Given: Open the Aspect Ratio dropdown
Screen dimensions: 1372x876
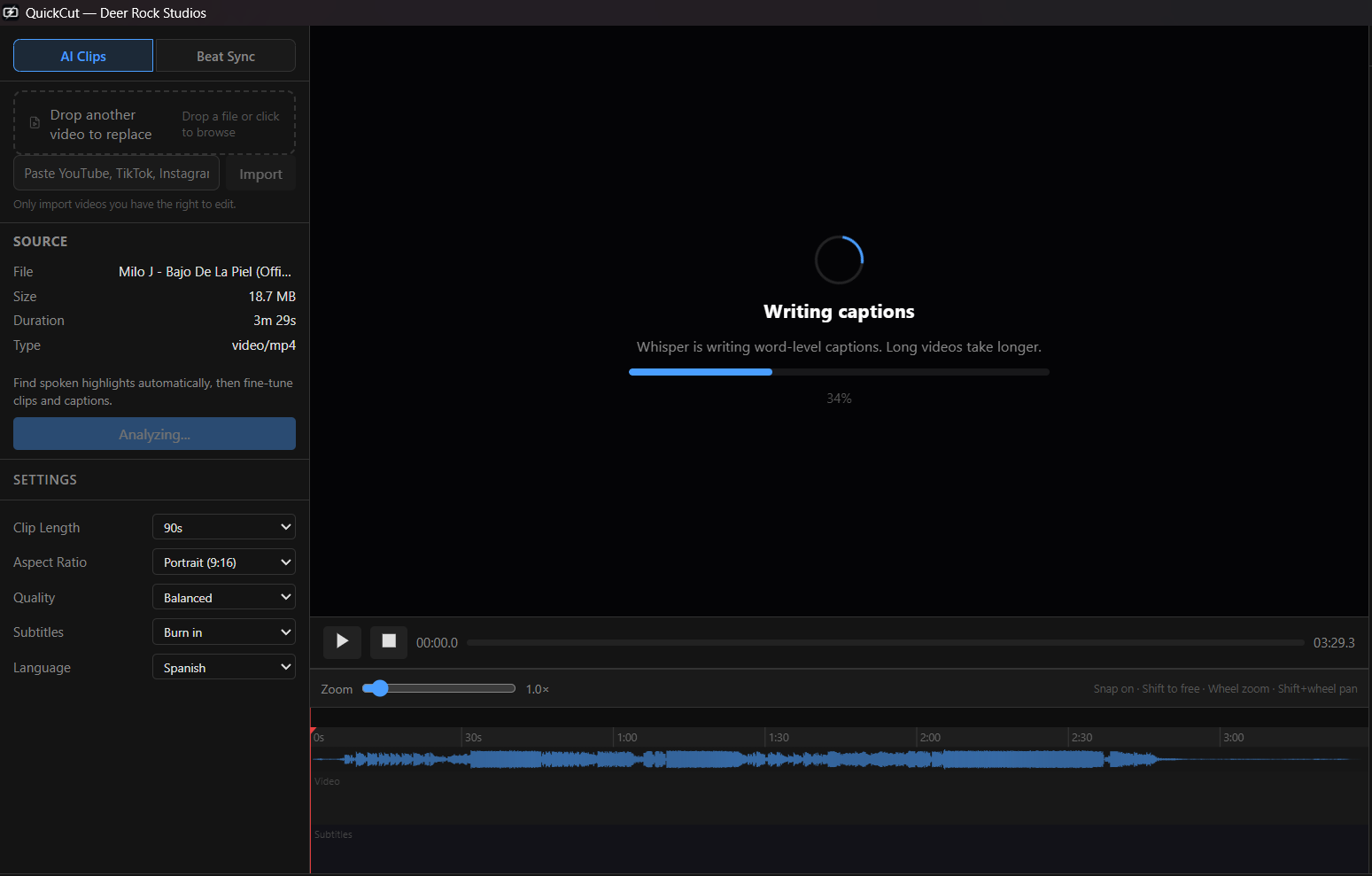Looking at the screenshot, I should 224,562.
